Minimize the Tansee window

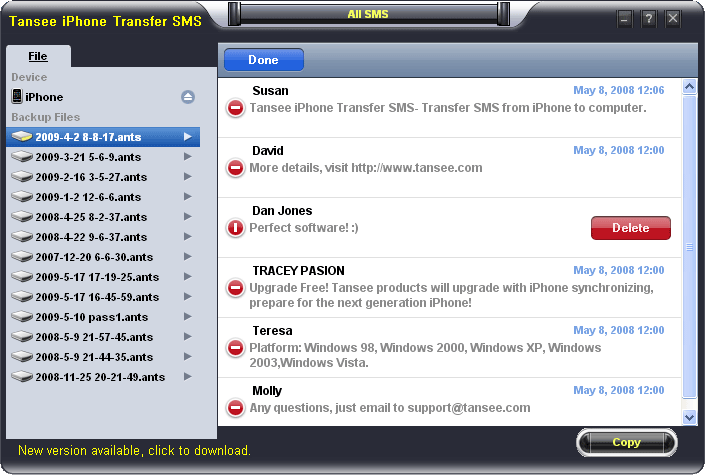(624, 18)
